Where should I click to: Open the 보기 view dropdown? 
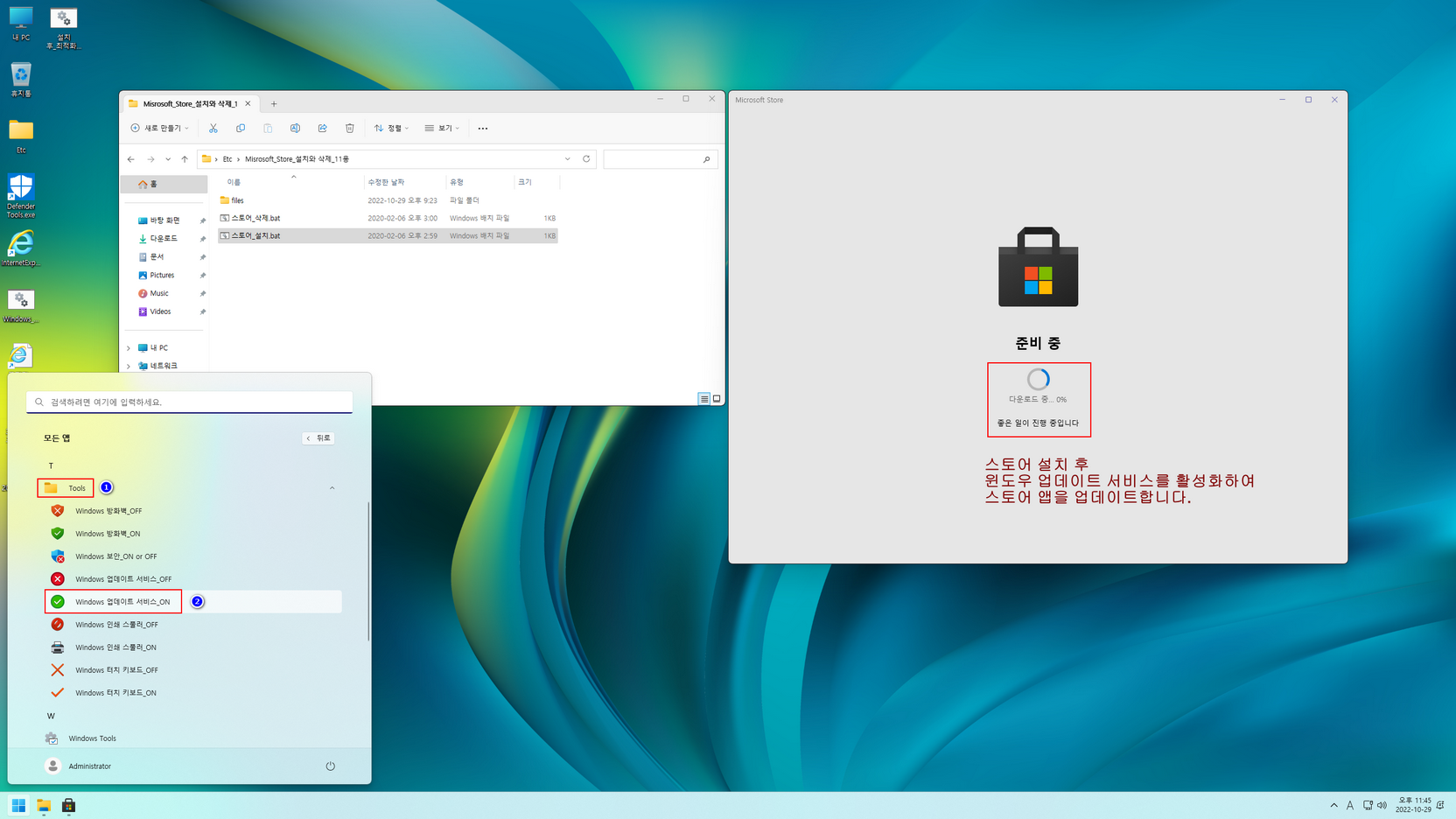442,129
